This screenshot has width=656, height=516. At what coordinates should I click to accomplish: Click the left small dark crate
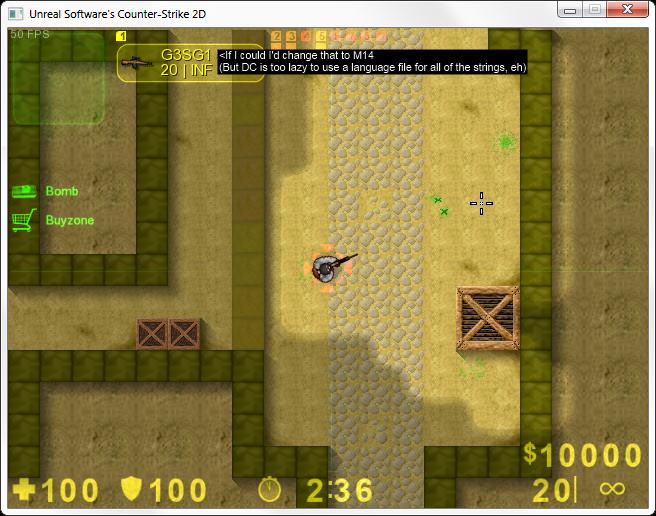coord(152,334)
